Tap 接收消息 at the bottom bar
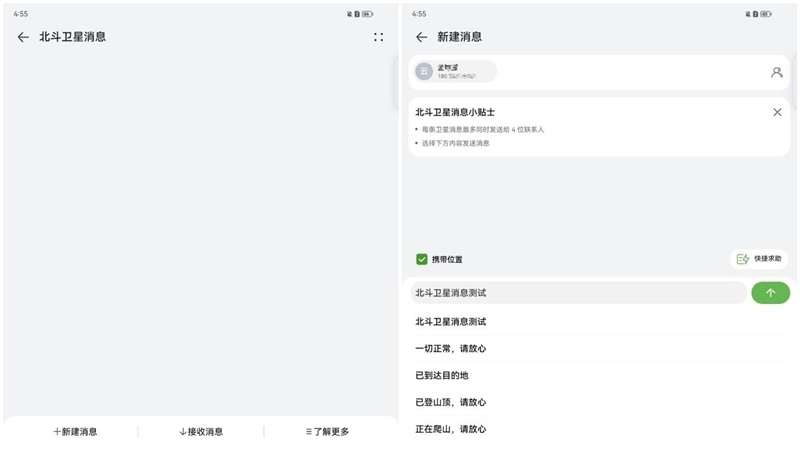The image size is (800, 450). (x=201, y=432)
